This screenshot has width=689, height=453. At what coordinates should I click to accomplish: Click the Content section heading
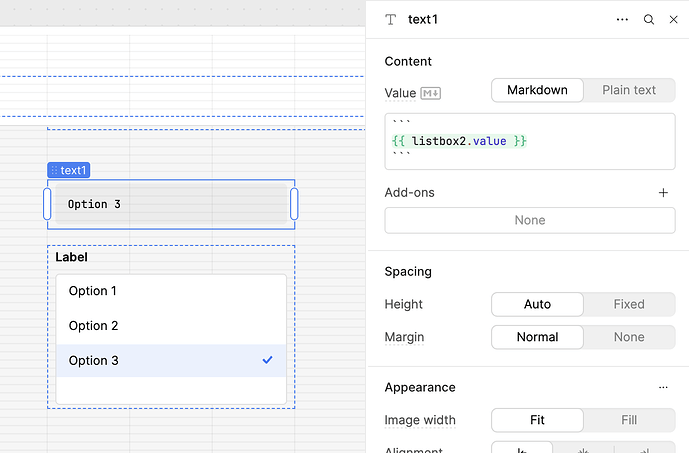[x=408, y=62]
